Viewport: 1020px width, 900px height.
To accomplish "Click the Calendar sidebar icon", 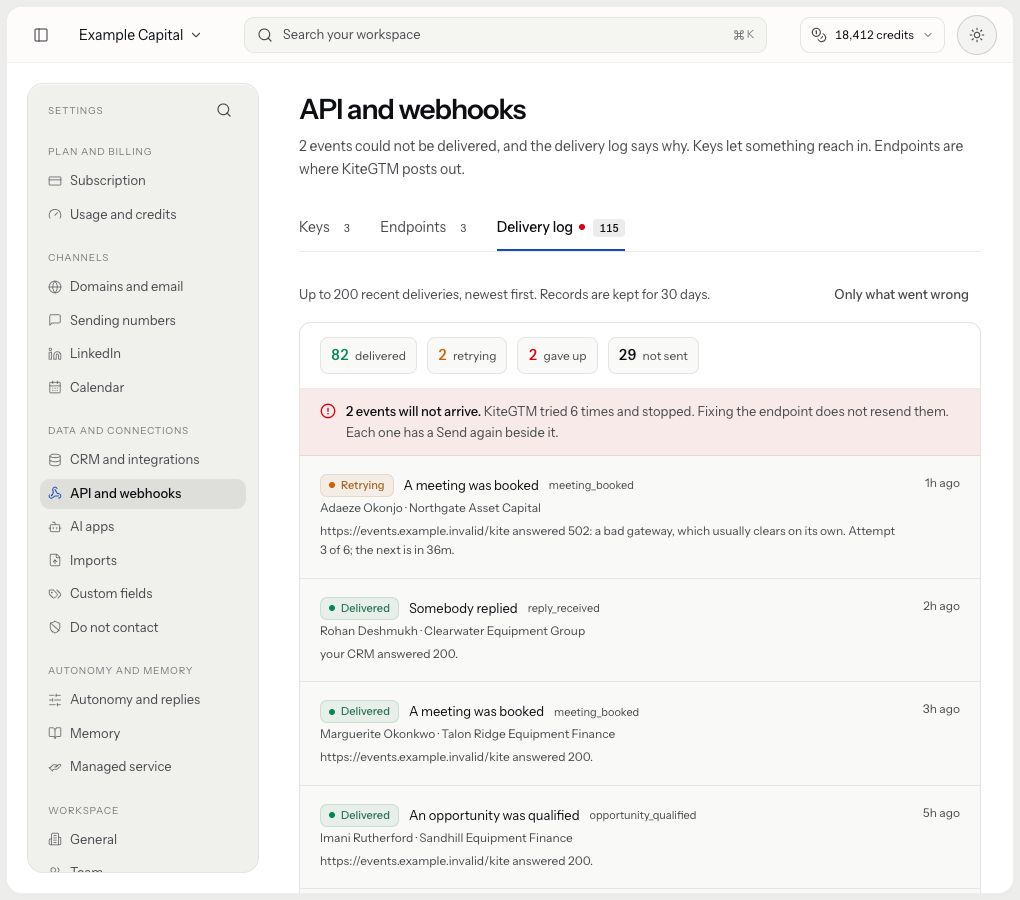I will 55,388.
